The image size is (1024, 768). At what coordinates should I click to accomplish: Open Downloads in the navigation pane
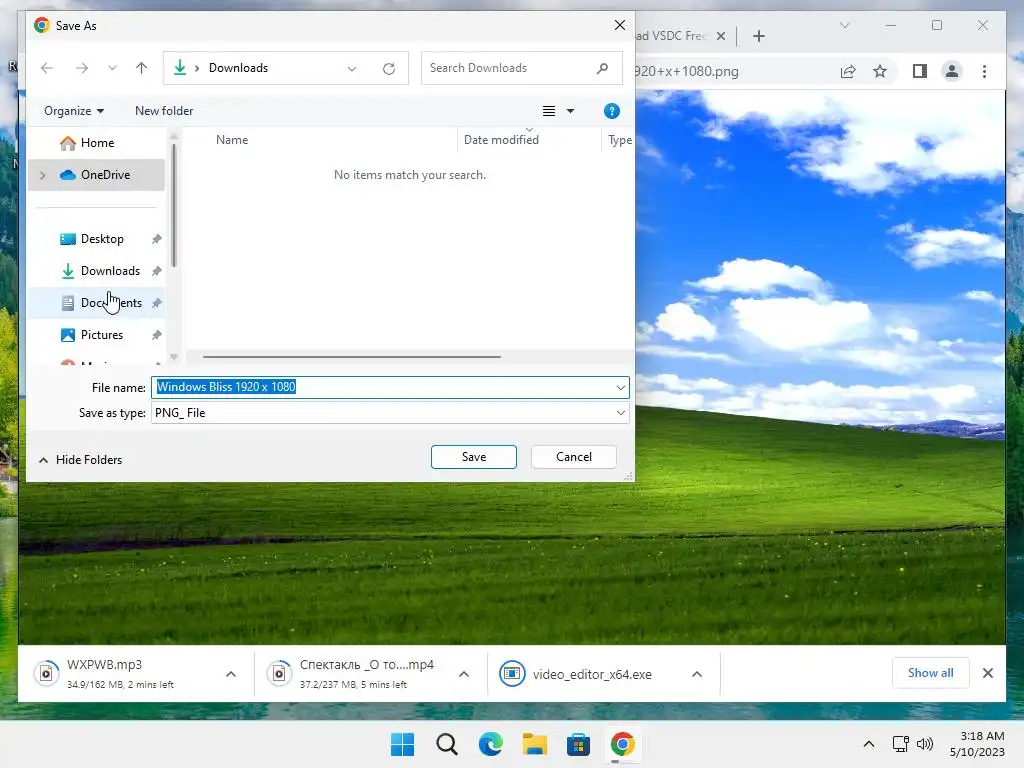click(x=97, y=271)
